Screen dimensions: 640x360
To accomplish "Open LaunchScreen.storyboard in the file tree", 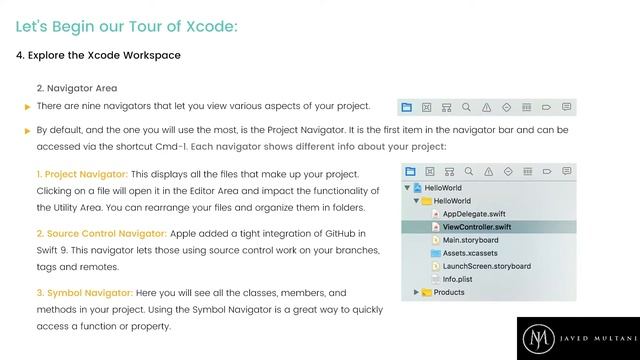I will tap(489, 266).
